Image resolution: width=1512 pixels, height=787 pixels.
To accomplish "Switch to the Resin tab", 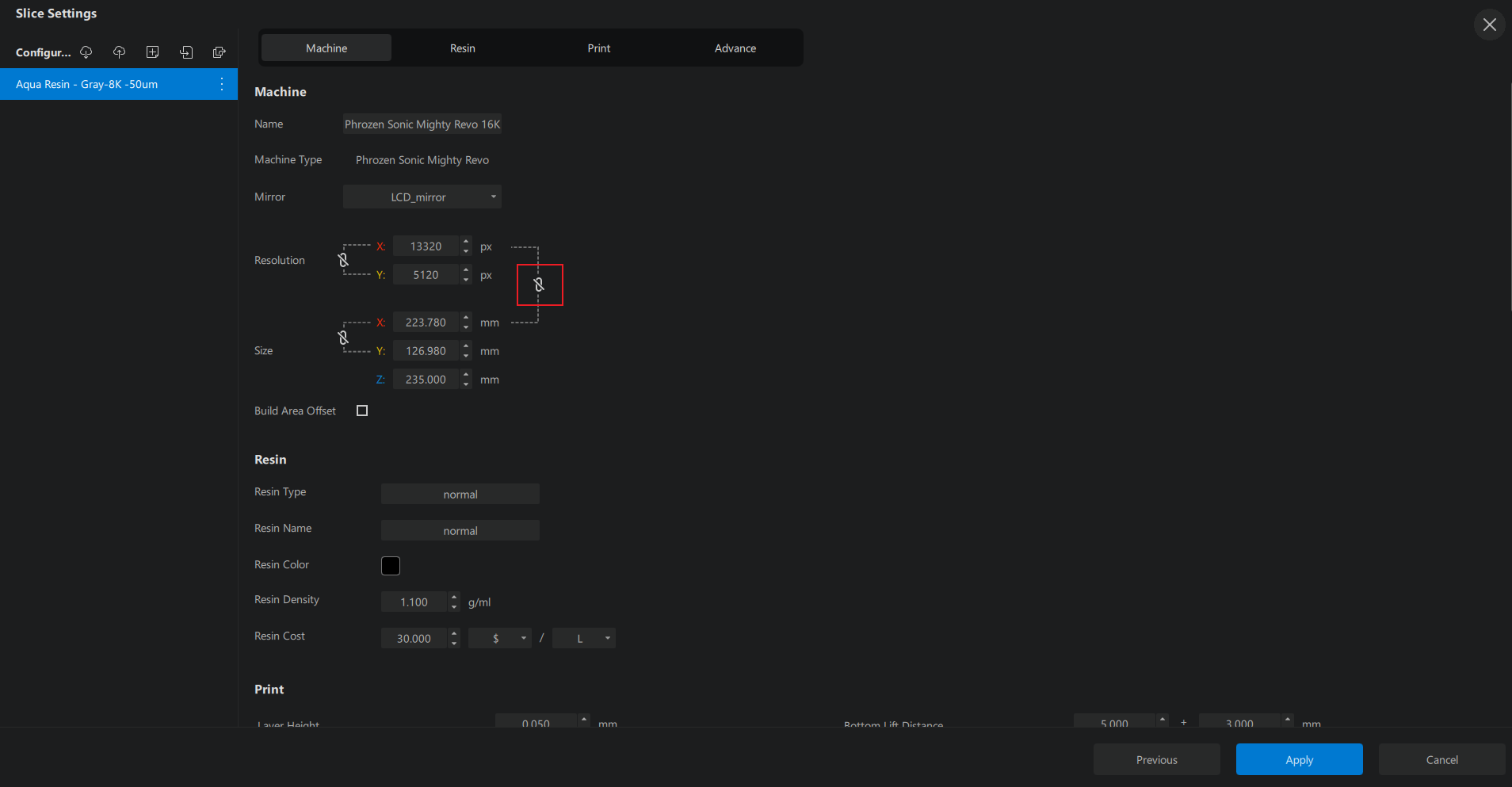I will tap(463, 48).
